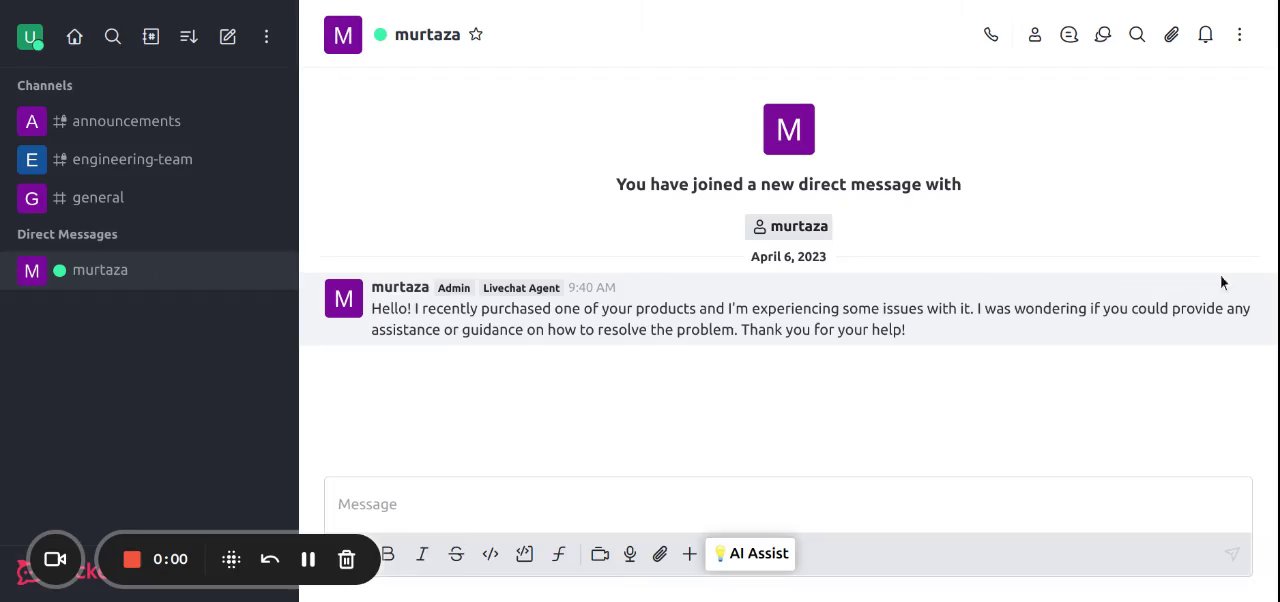Open the room header kebab menu
The height and width of the screenshot is (602, 1280).
[1239, 35]
